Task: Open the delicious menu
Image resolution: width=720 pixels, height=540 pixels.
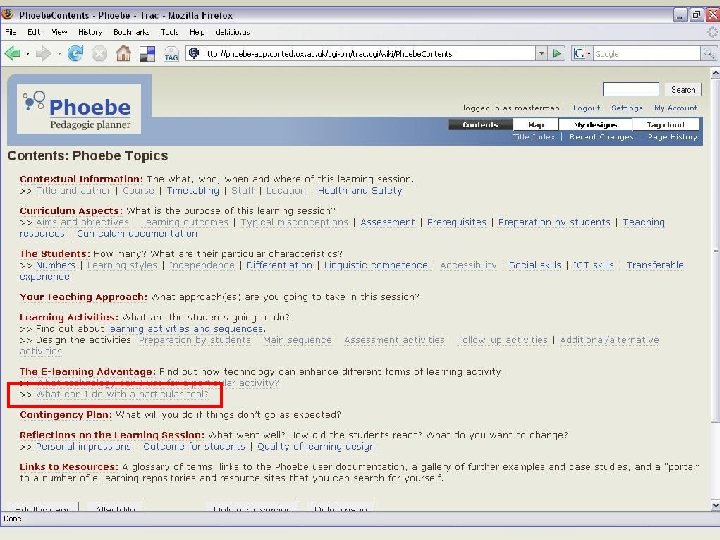Action: tap(232, 32)
